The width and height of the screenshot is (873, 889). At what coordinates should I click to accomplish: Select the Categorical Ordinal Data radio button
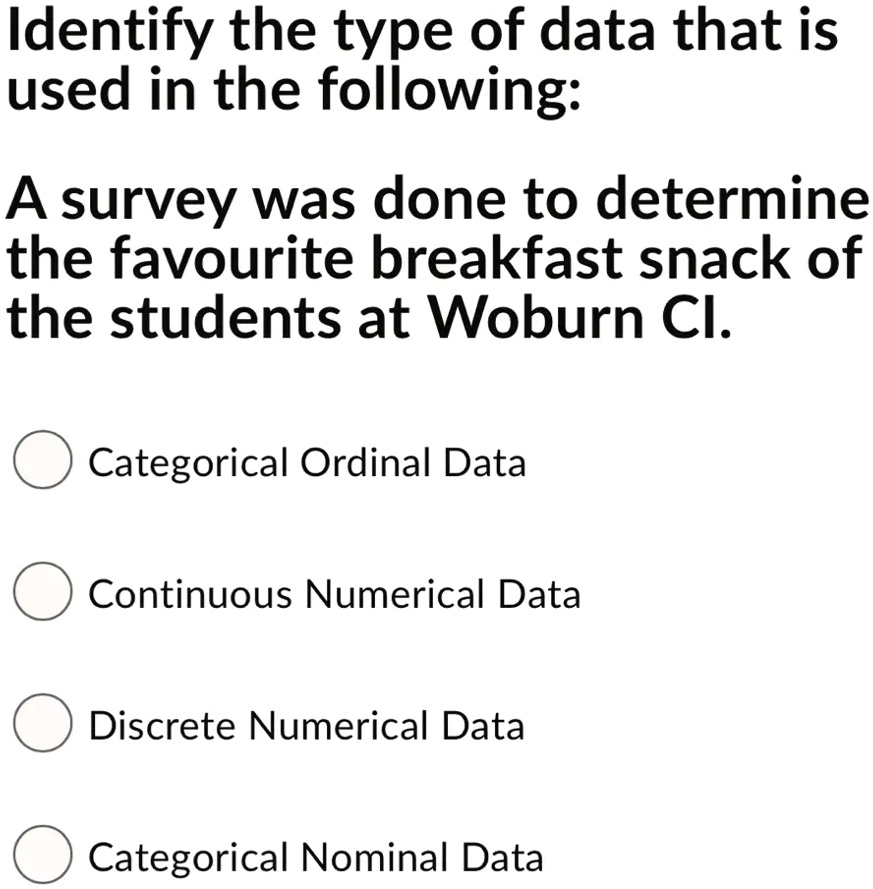(x=42, y=461)
